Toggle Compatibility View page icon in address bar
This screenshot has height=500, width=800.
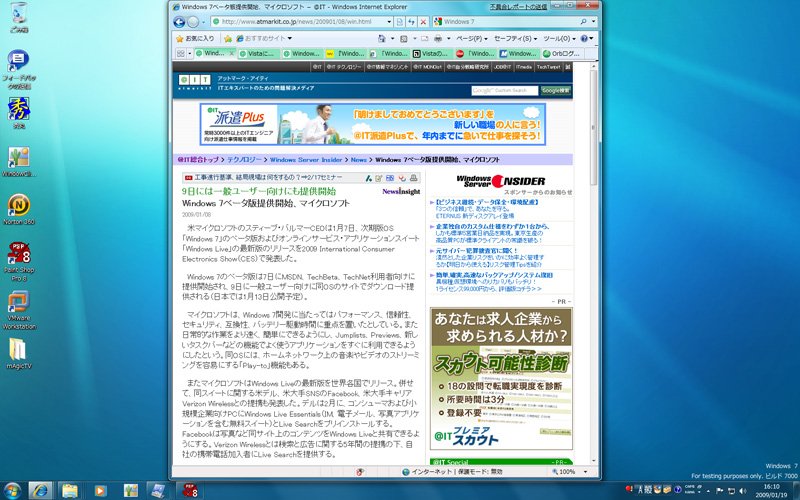(400, 22)
